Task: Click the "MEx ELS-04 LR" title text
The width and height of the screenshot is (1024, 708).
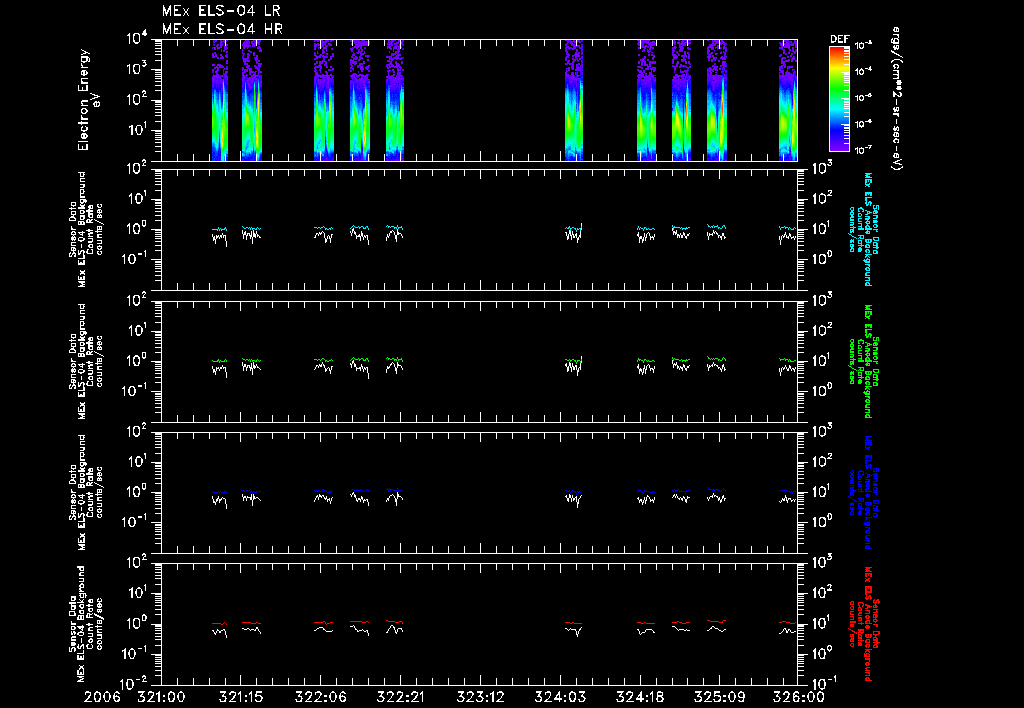Action: coord(221,11)
